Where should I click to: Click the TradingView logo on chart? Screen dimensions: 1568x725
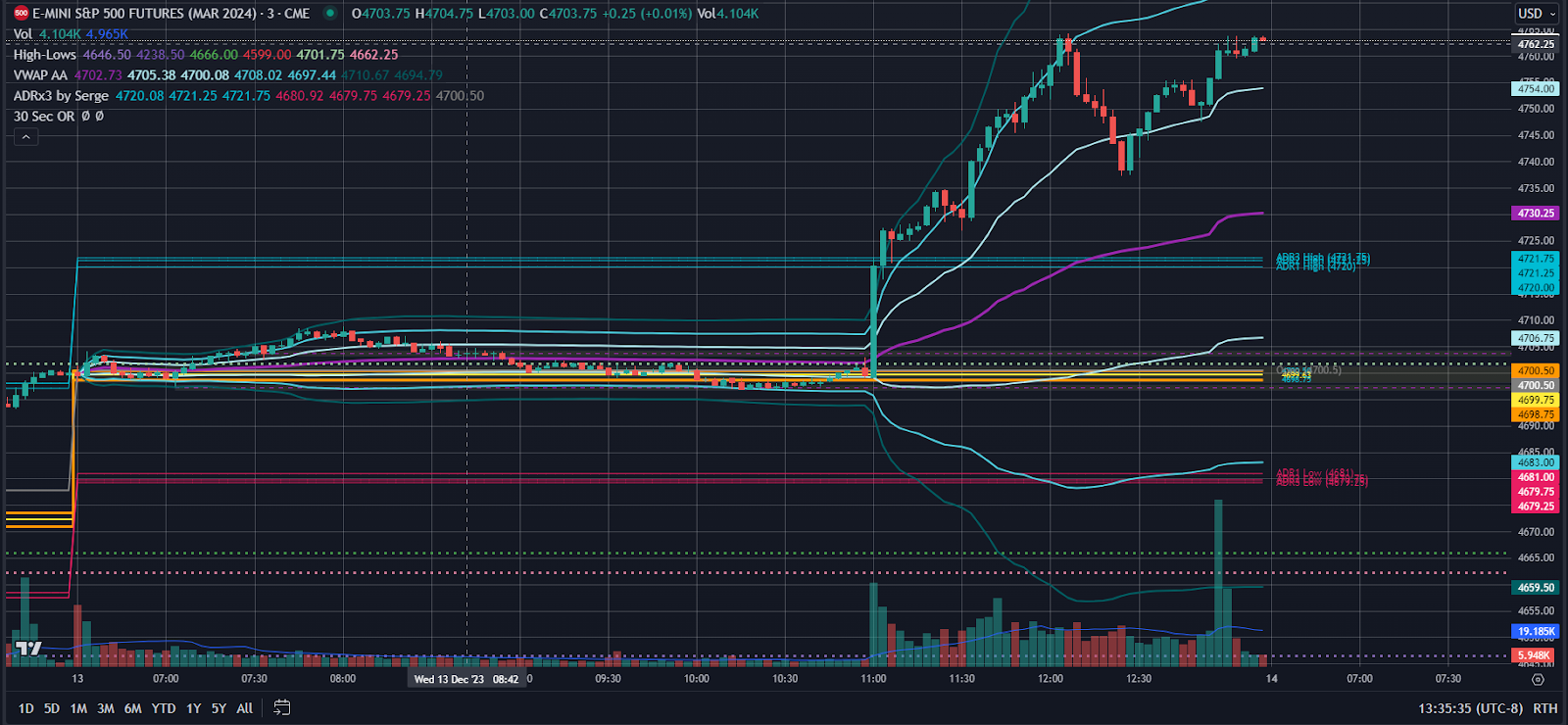pos(29,648)
